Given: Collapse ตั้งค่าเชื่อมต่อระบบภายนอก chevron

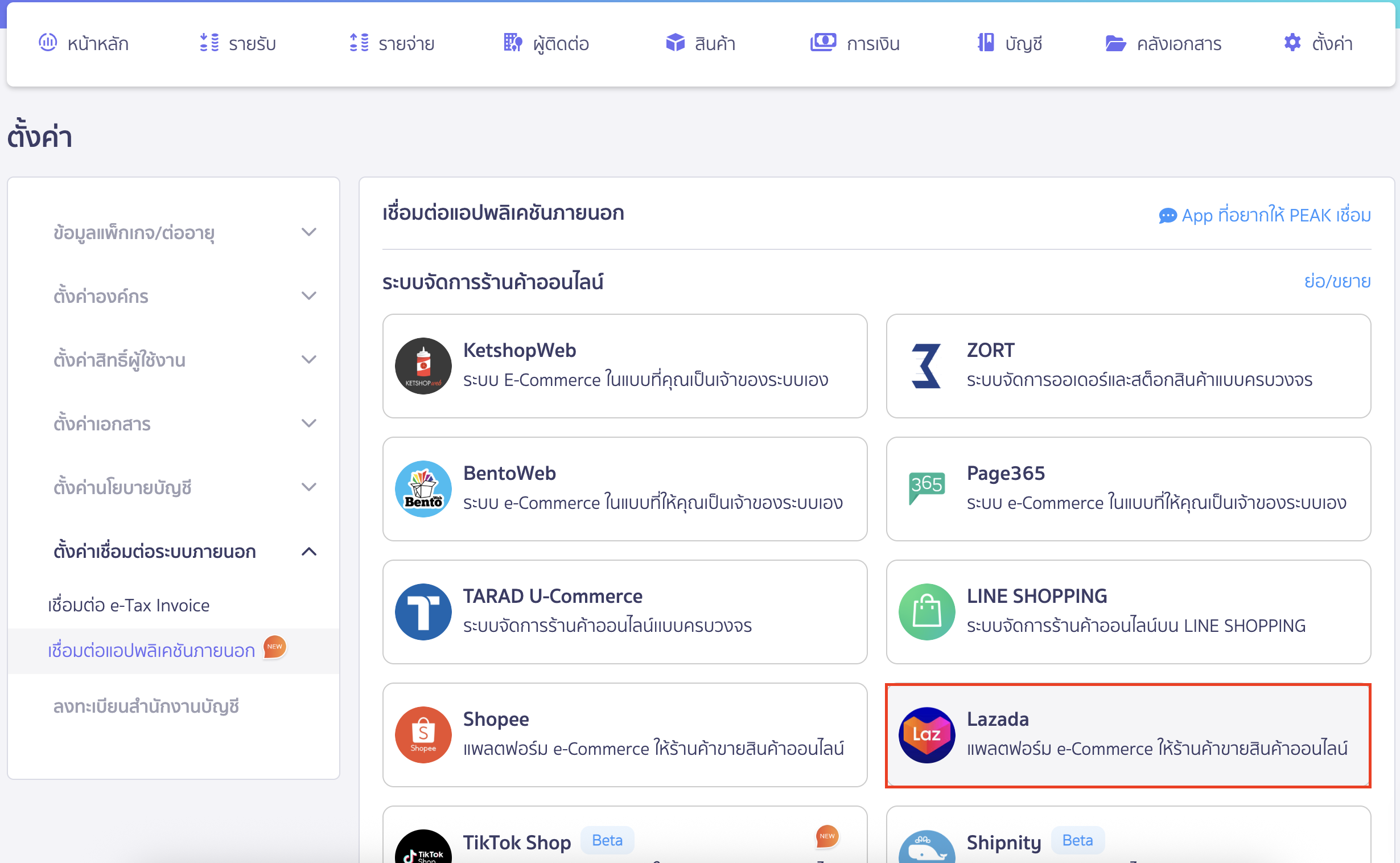Looking at the screenshot, I should (308, 552).
